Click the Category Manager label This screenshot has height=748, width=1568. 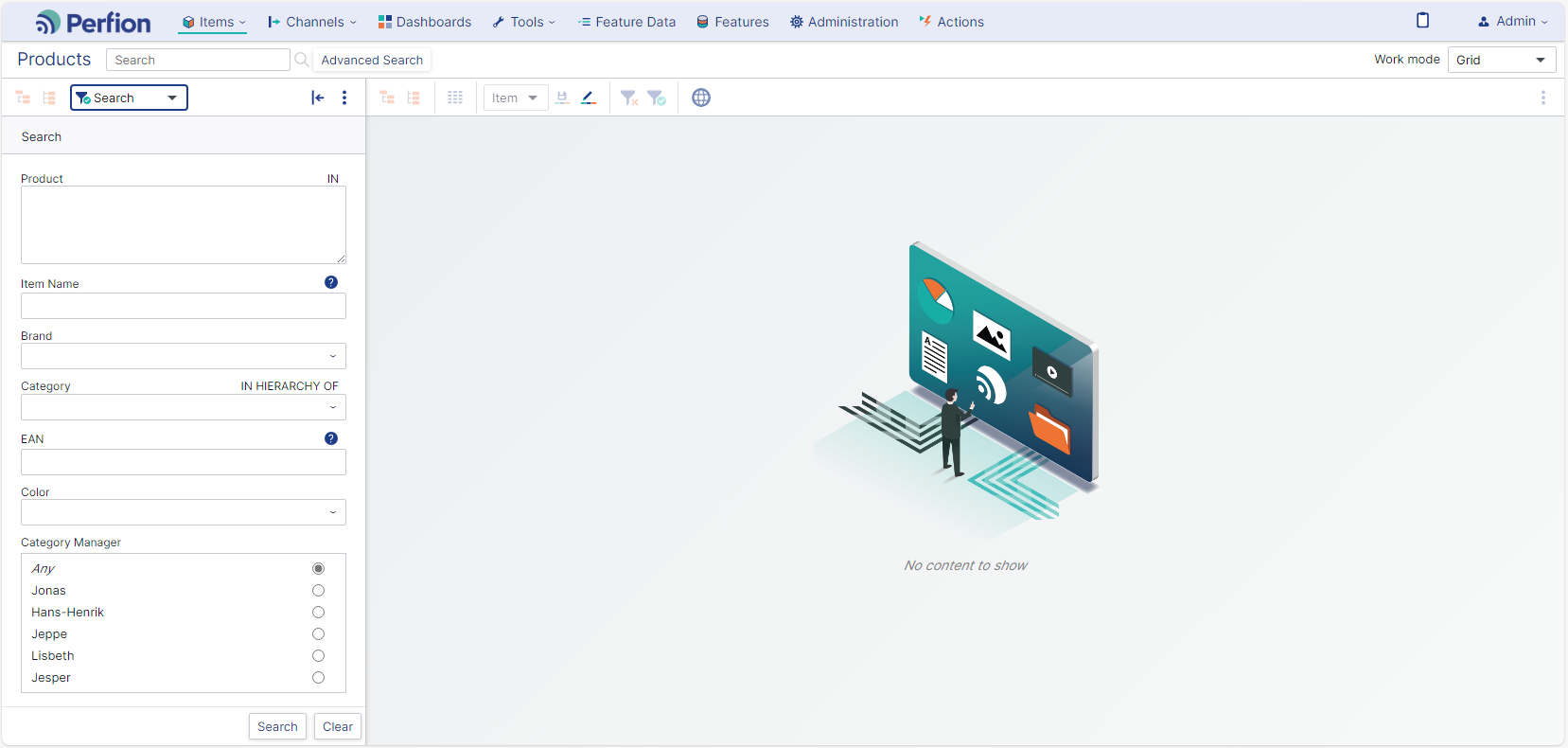[71, 543]
